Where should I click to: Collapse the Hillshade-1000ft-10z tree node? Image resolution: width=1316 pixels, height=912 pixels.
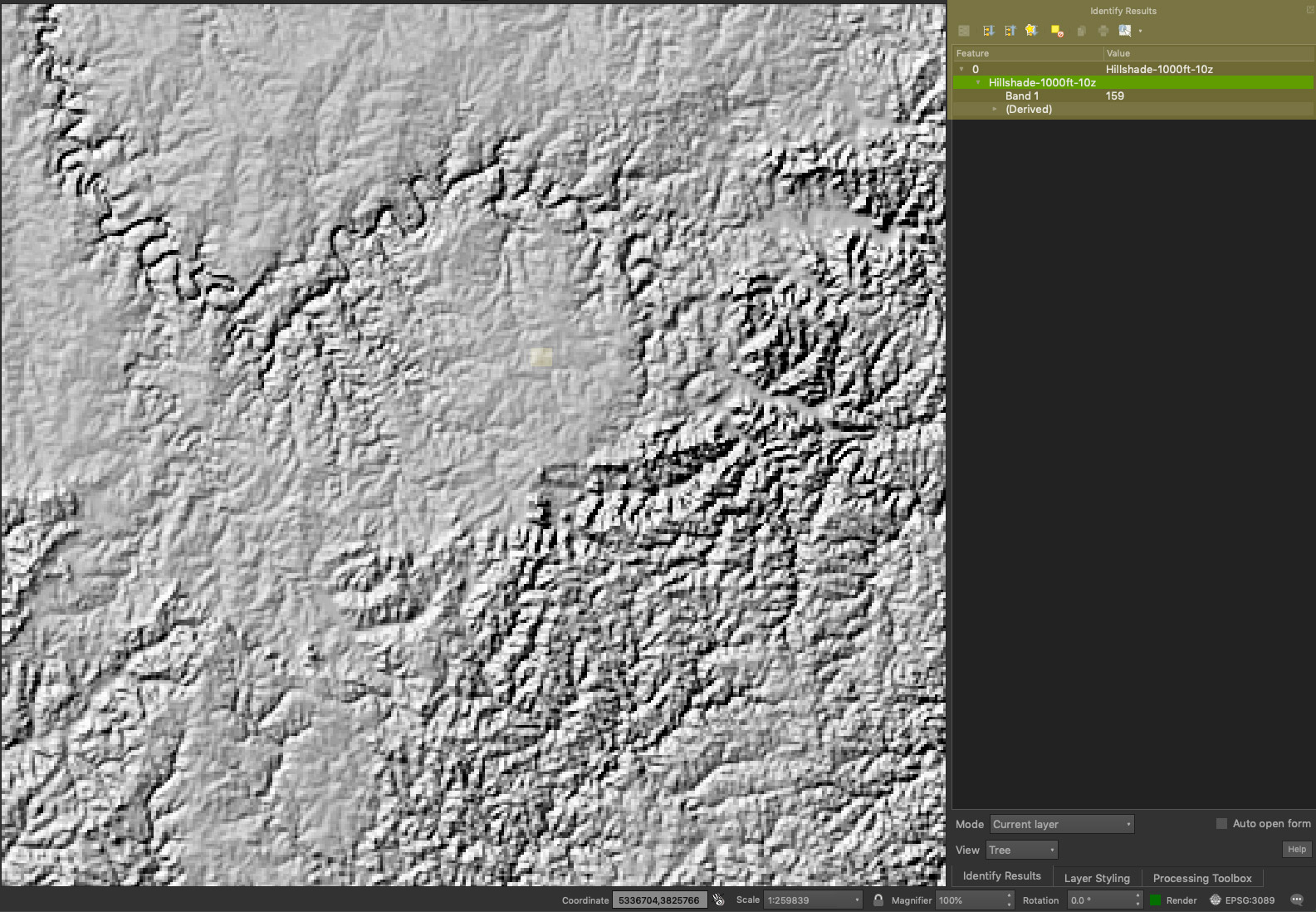point(978,82)
